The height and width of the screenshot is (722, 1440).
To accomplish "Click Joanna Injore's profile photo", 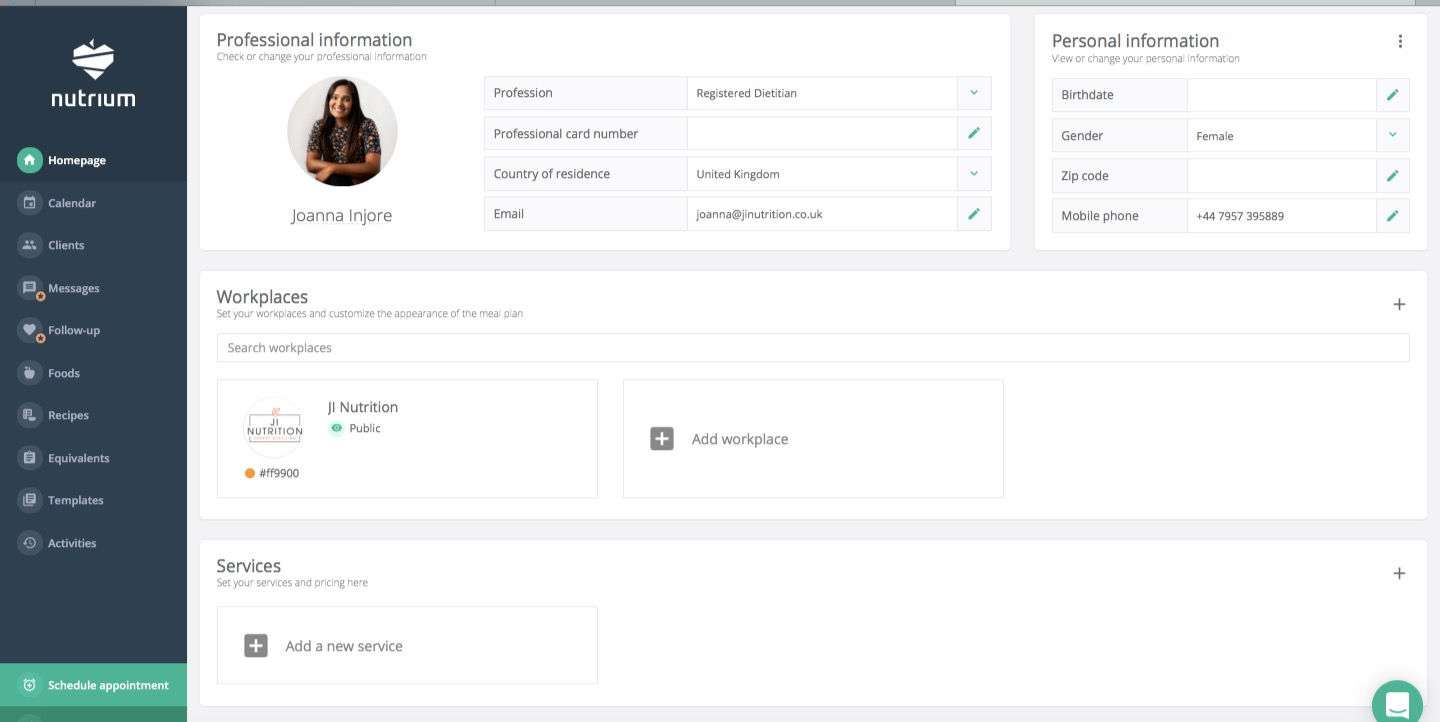I will (x=342, y=132).
